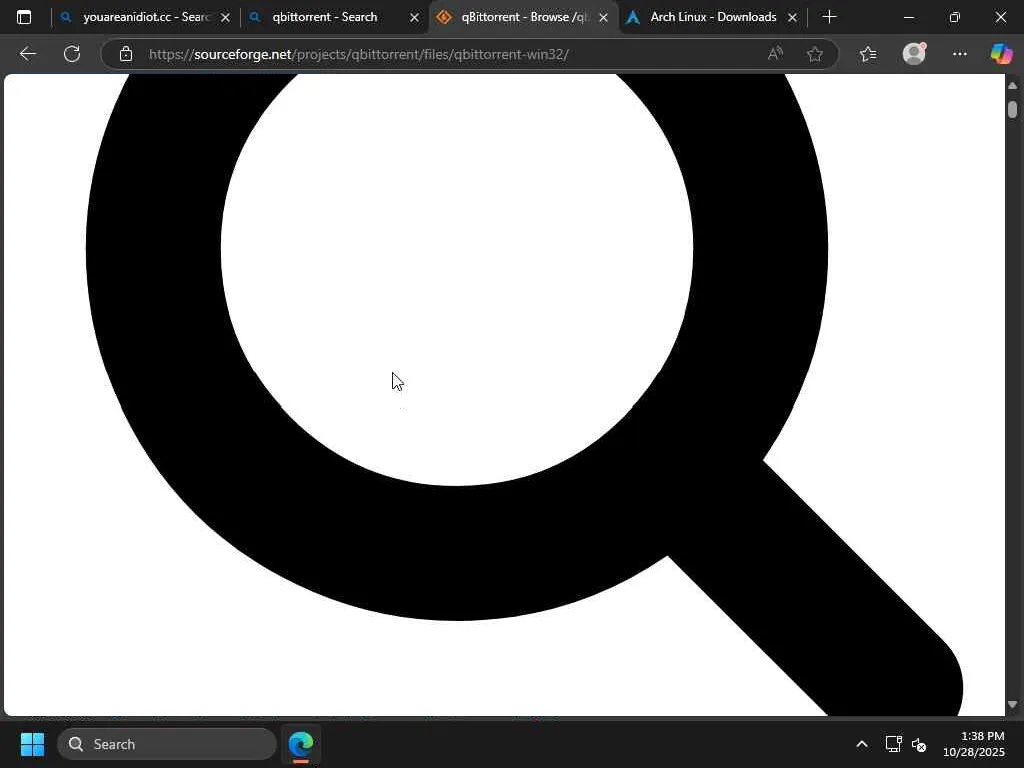Open the browser profile avatar
The width and height of the screenshot is (1024, 768).
914,54
